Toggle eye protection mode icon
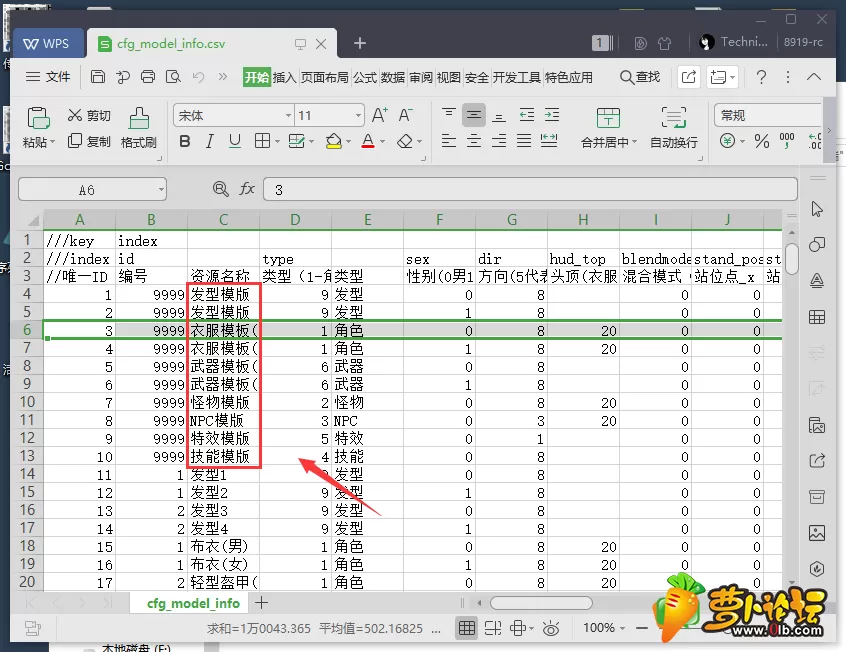 (x=551, y=628)
